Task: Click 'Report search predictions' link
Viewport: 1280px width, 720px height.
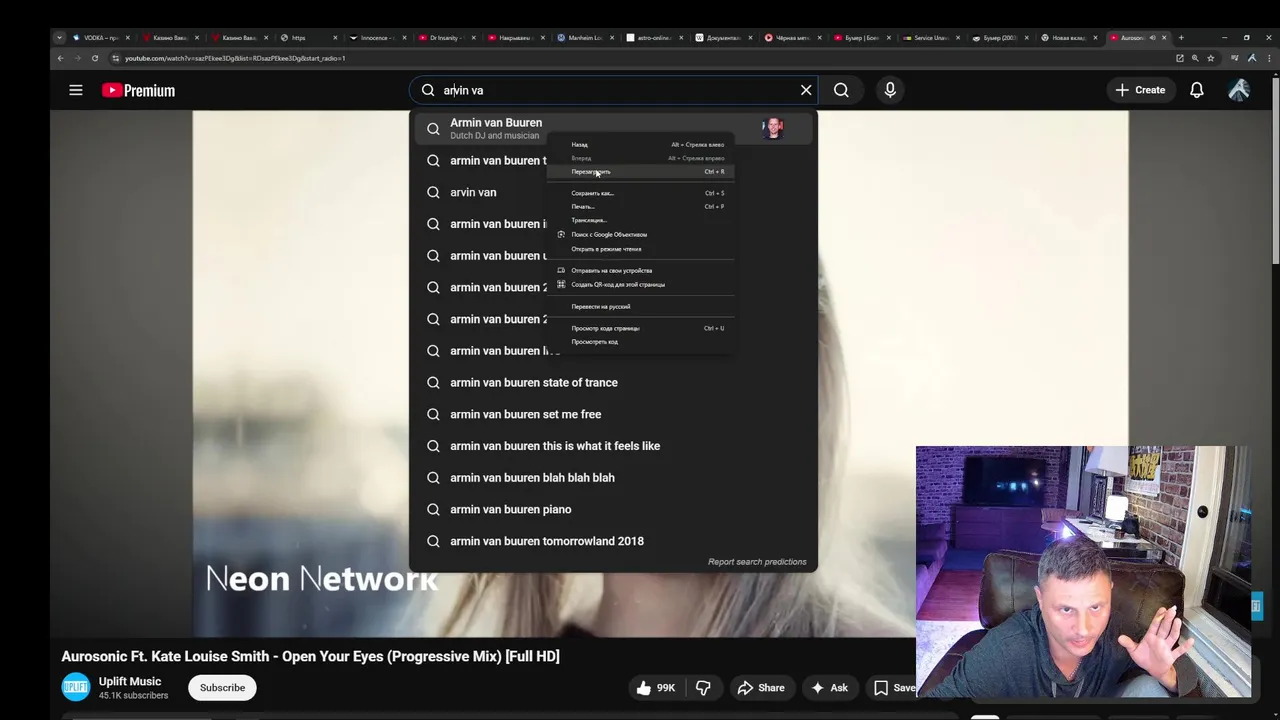Action: point(757,562)
